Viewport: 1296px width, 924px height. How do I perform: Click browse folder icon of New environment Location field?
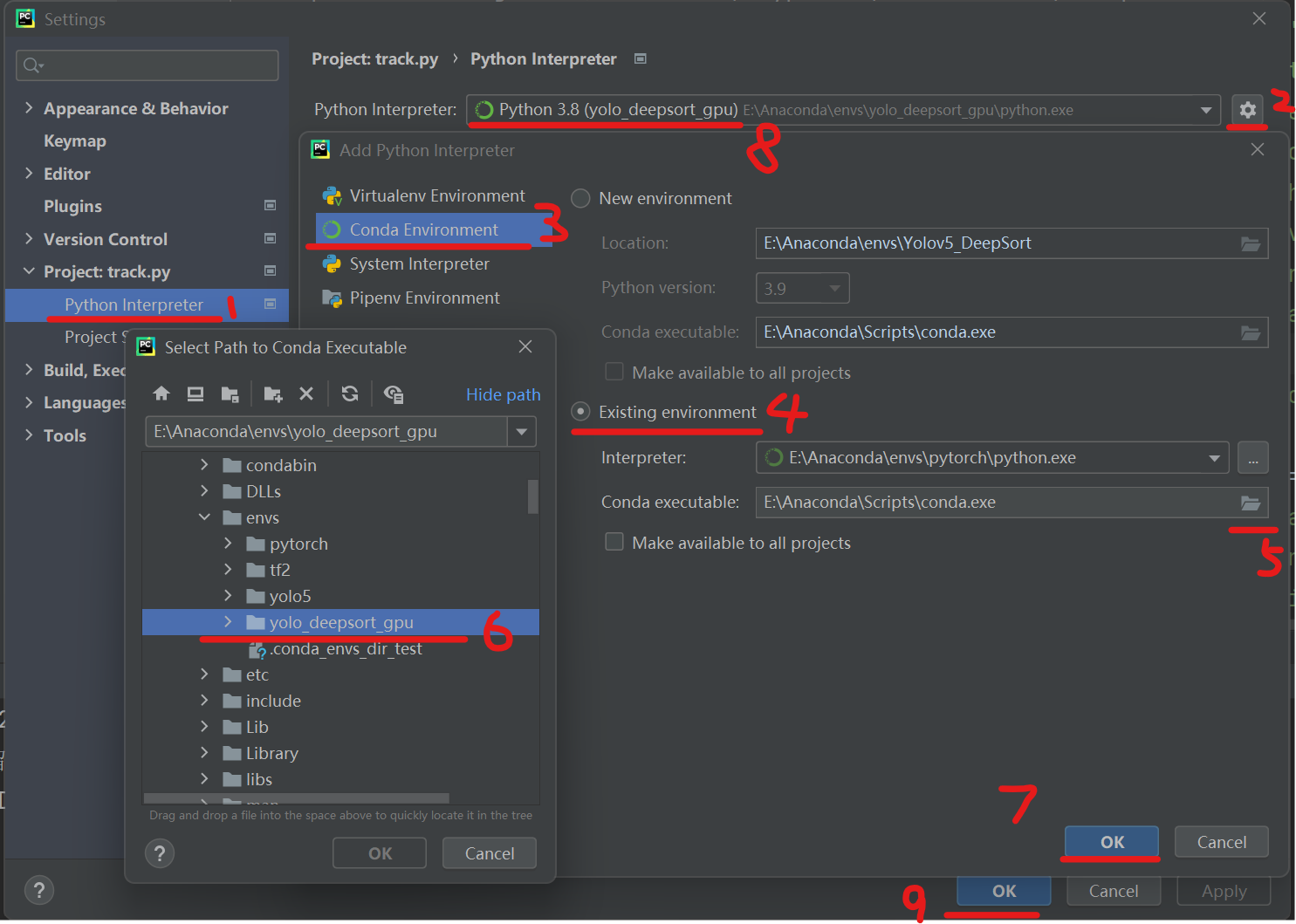coord(1251,243)
